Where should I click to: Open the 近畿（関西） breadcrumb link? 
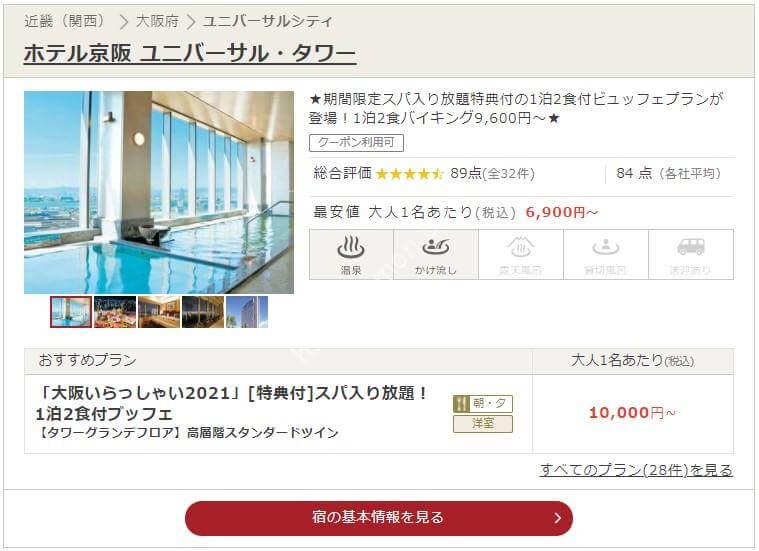(65, 21)
